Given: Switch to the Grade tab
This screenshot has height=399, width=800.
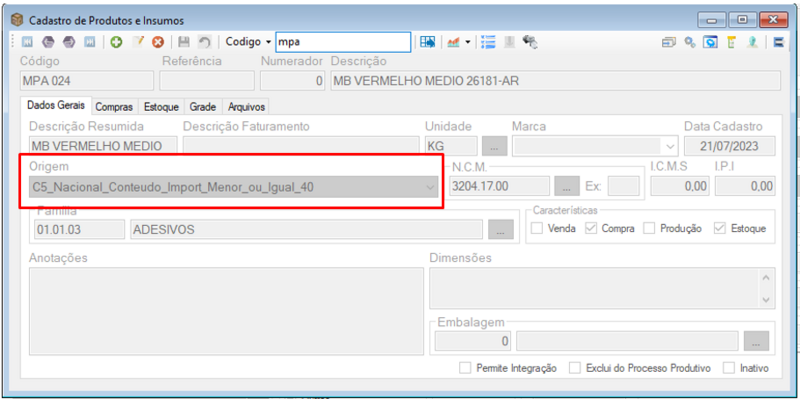Looking at the screenshot, I should click(203, 107).
